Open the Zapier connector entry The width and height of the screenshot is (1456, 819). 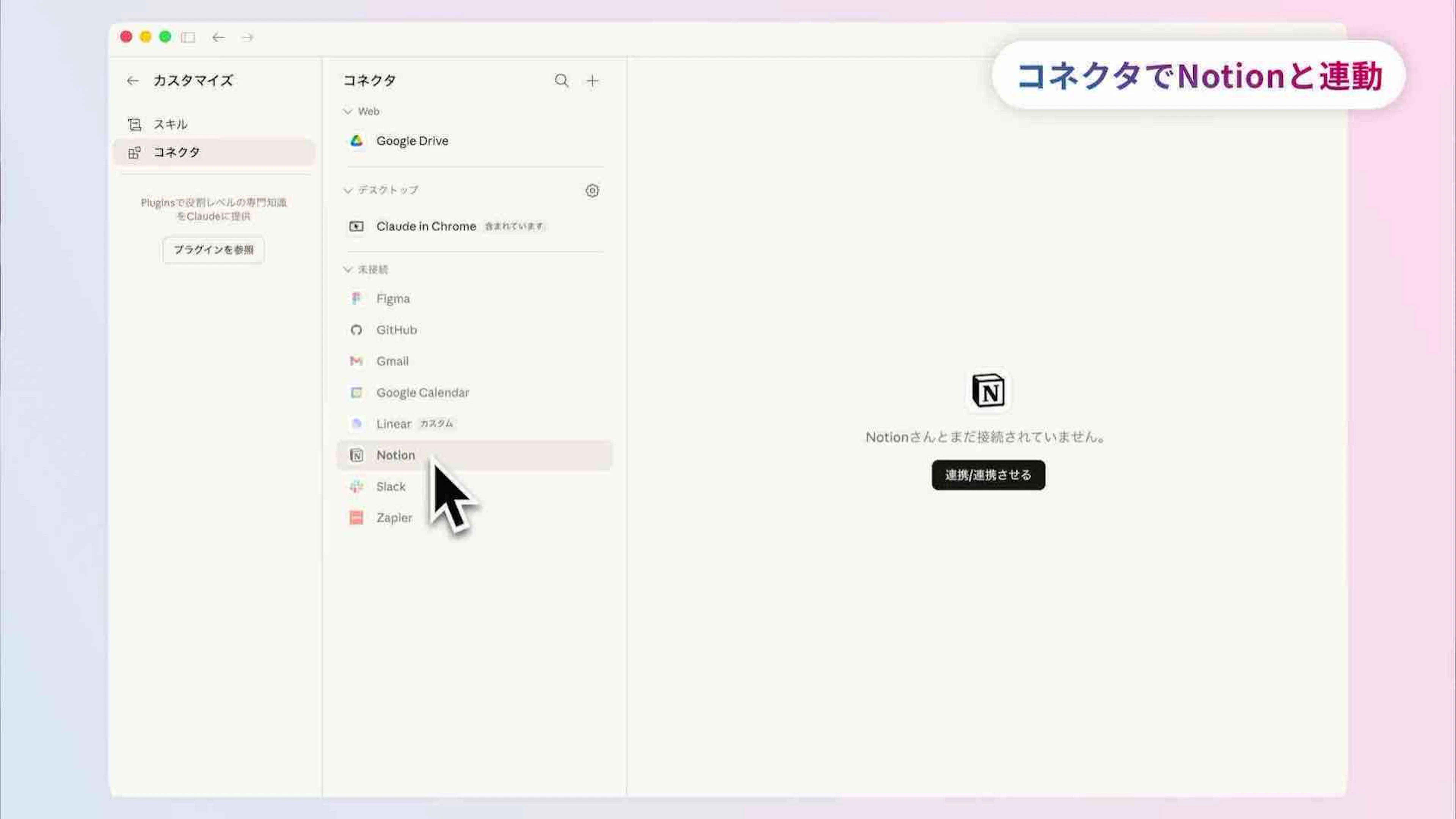point(394,517)
